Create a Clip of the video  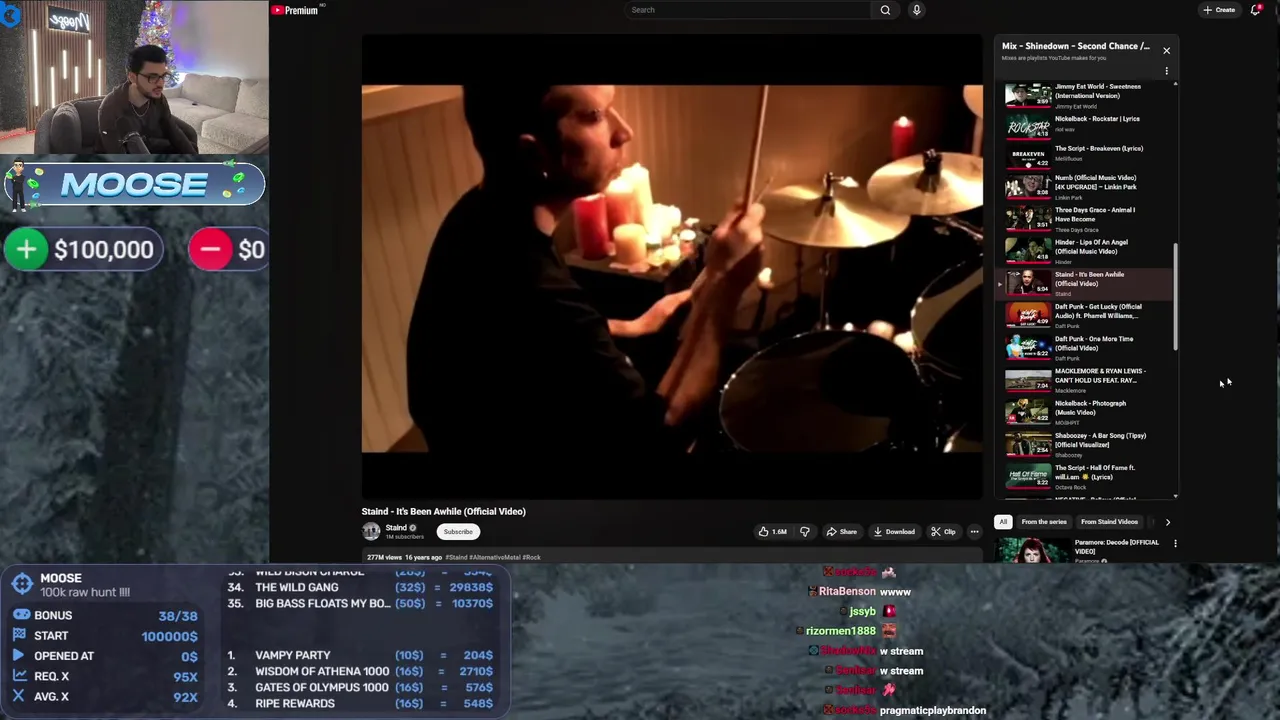pyautogui.click(x=943, y=532)
